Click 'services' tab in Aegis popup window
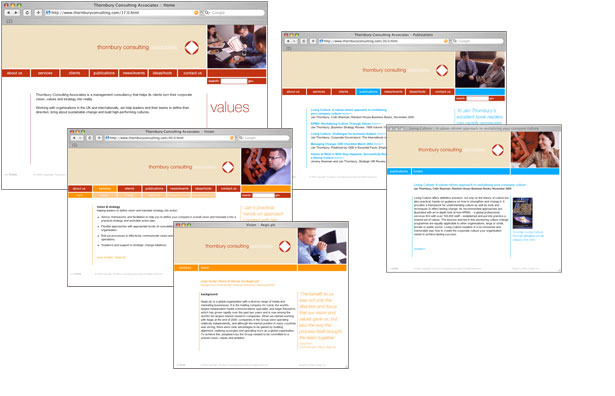615x396 pixels. [x=186, y=268]
